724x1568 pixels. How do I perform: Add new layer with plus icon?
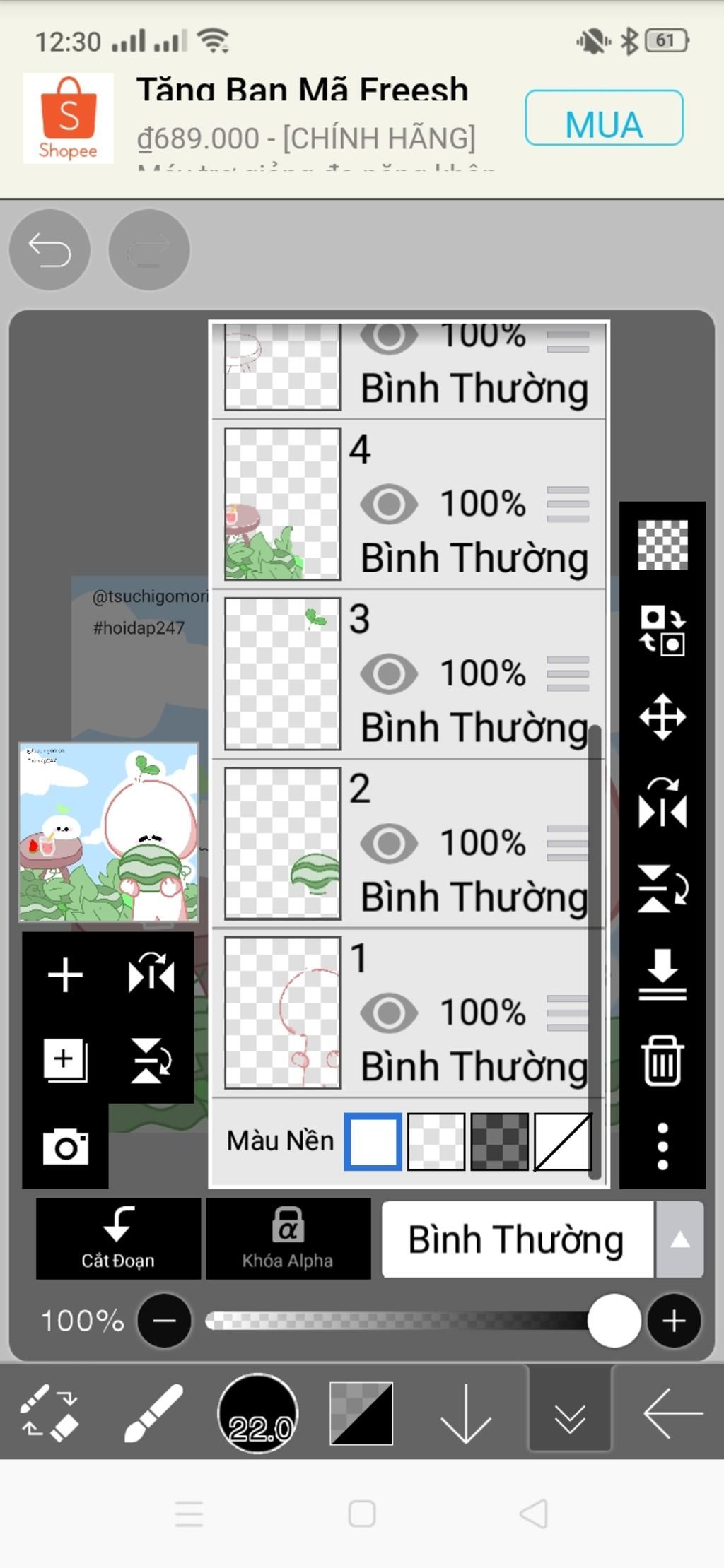pyautogui.click(x=65, y=975)
